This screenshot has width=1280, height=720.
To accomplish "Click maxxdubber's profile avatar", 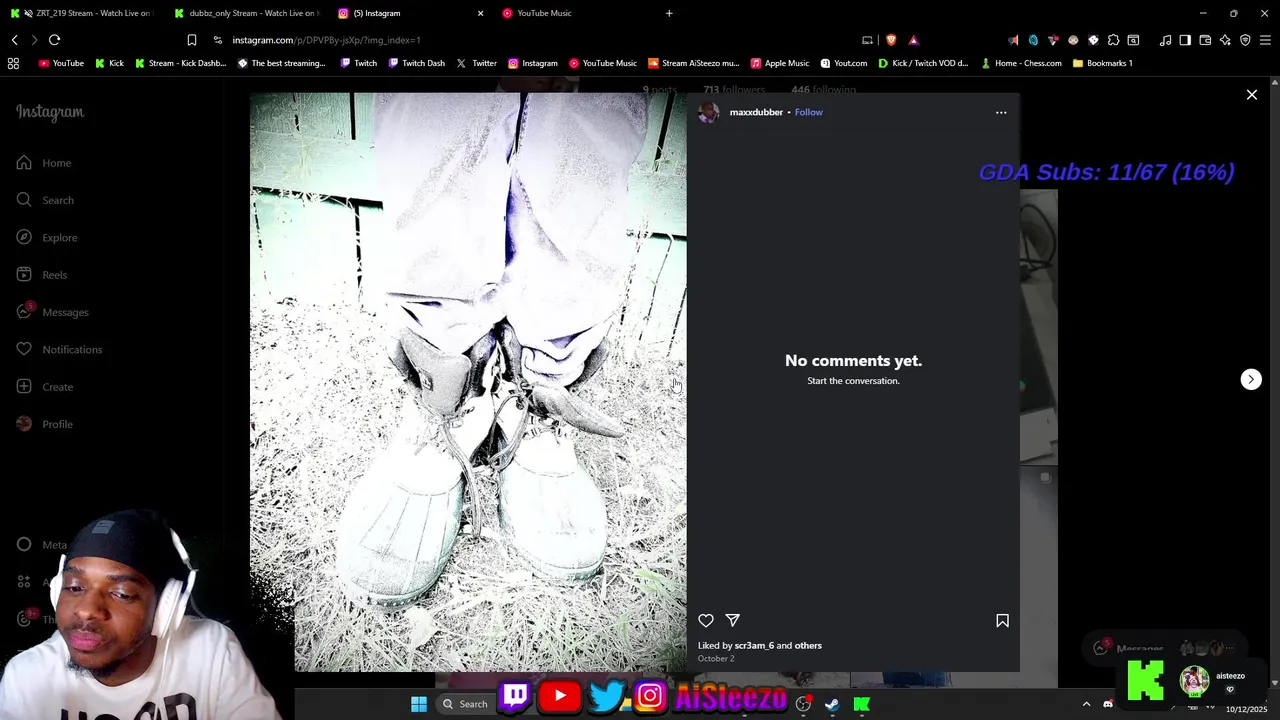I will tap(709, 112).
